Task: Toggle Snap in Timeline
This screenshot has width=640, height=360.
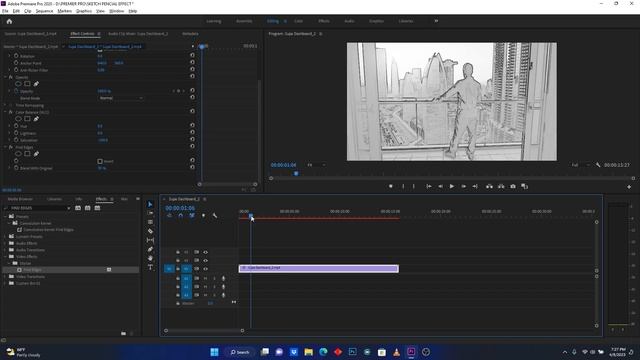Action: pos(180,216)
